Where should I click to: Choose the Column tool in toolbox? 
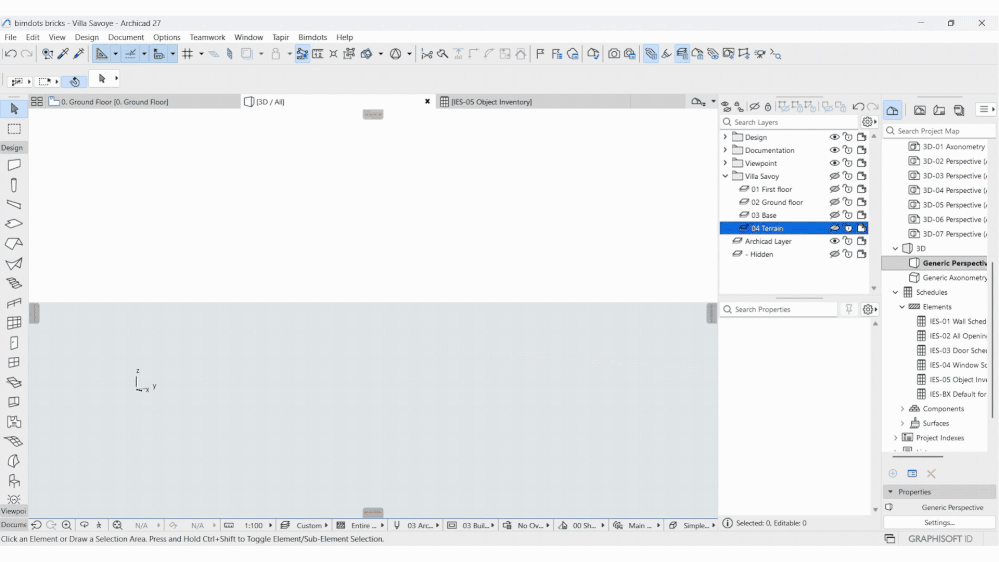point(14,185)
